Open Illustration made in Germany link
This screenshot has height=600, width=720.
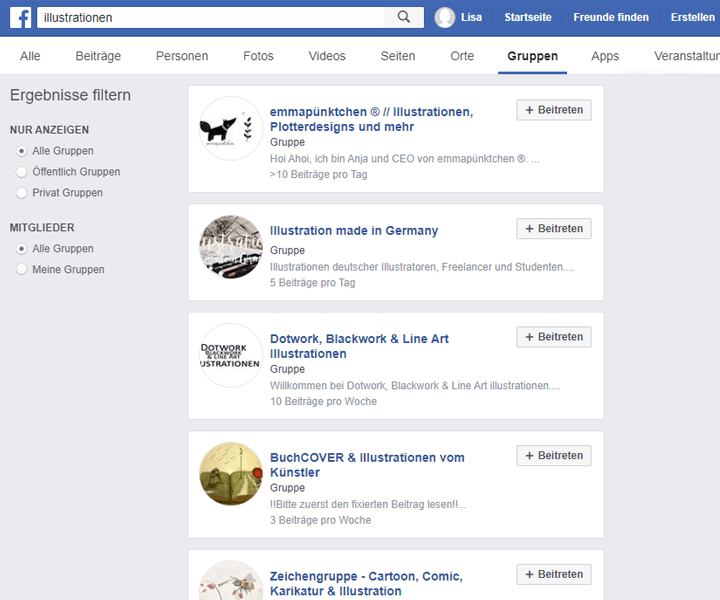354,231
